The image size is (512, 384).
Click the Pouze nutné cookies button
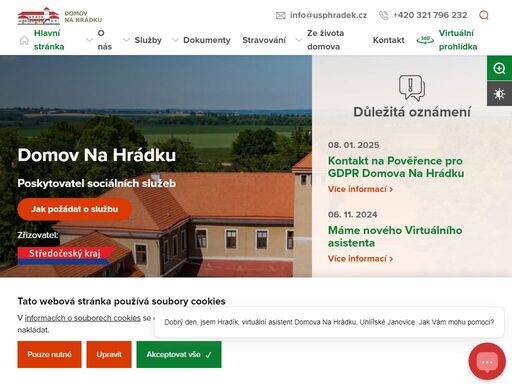click(49, 354)
